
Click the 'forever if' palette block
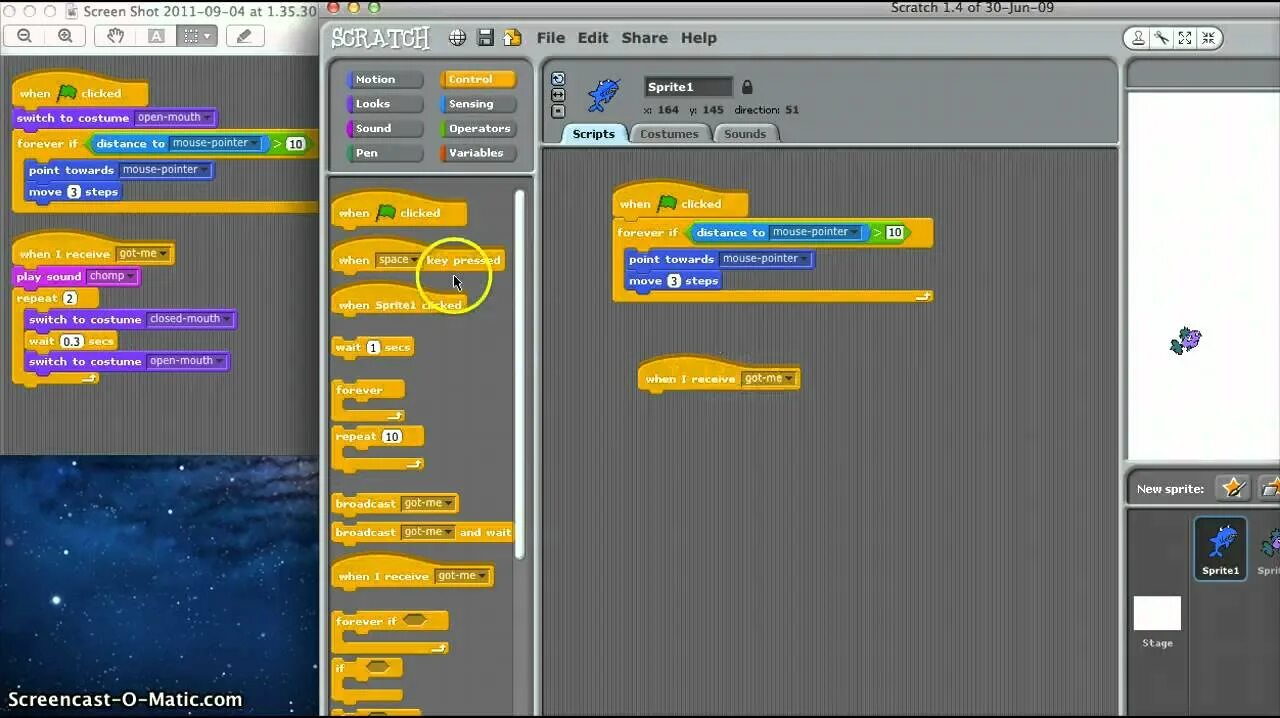pos(390,633)
